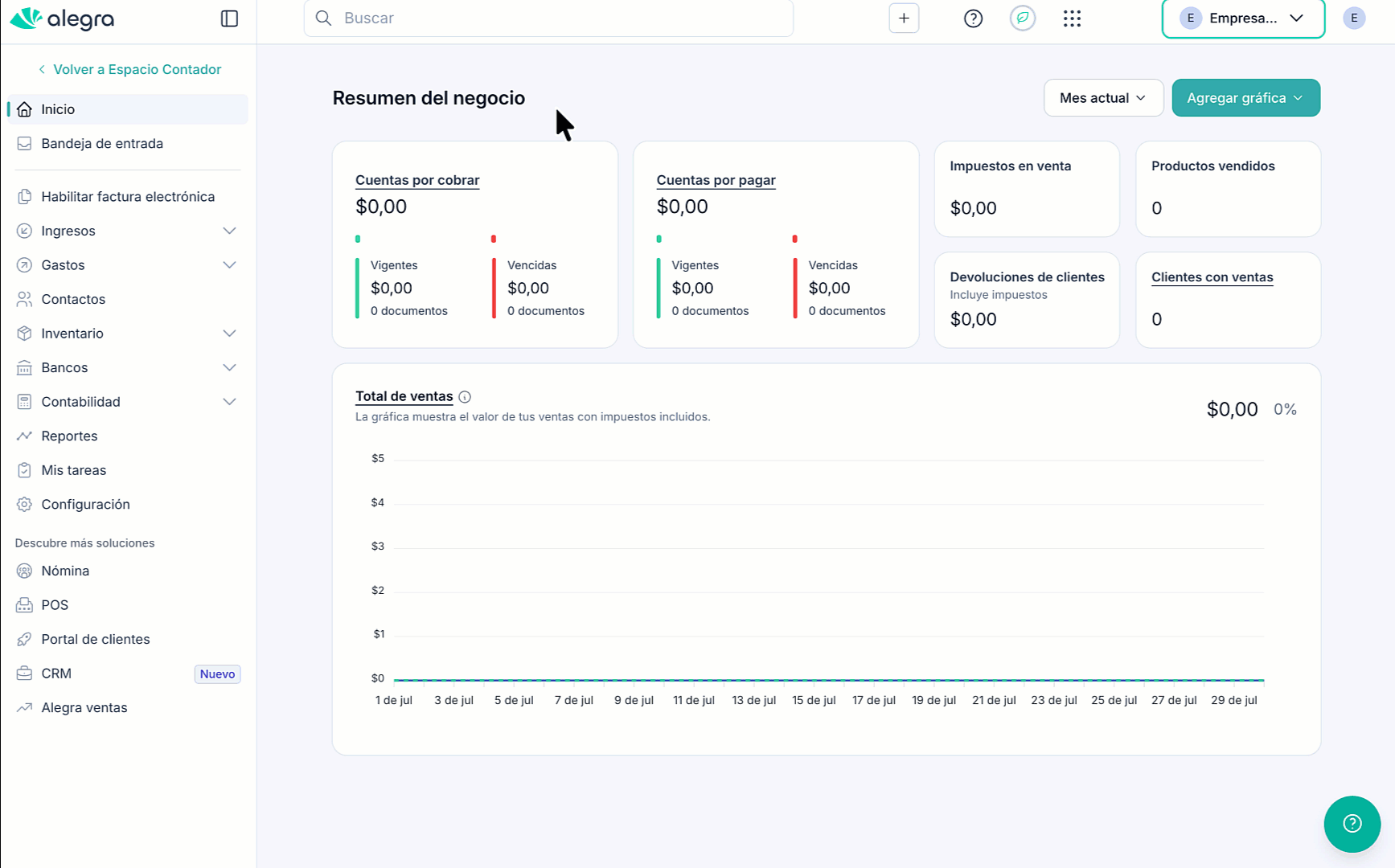Image resolution: width=1395 pixels, height=868 pixels.
Task: Click the POS register icon
Action: (25, 605)
